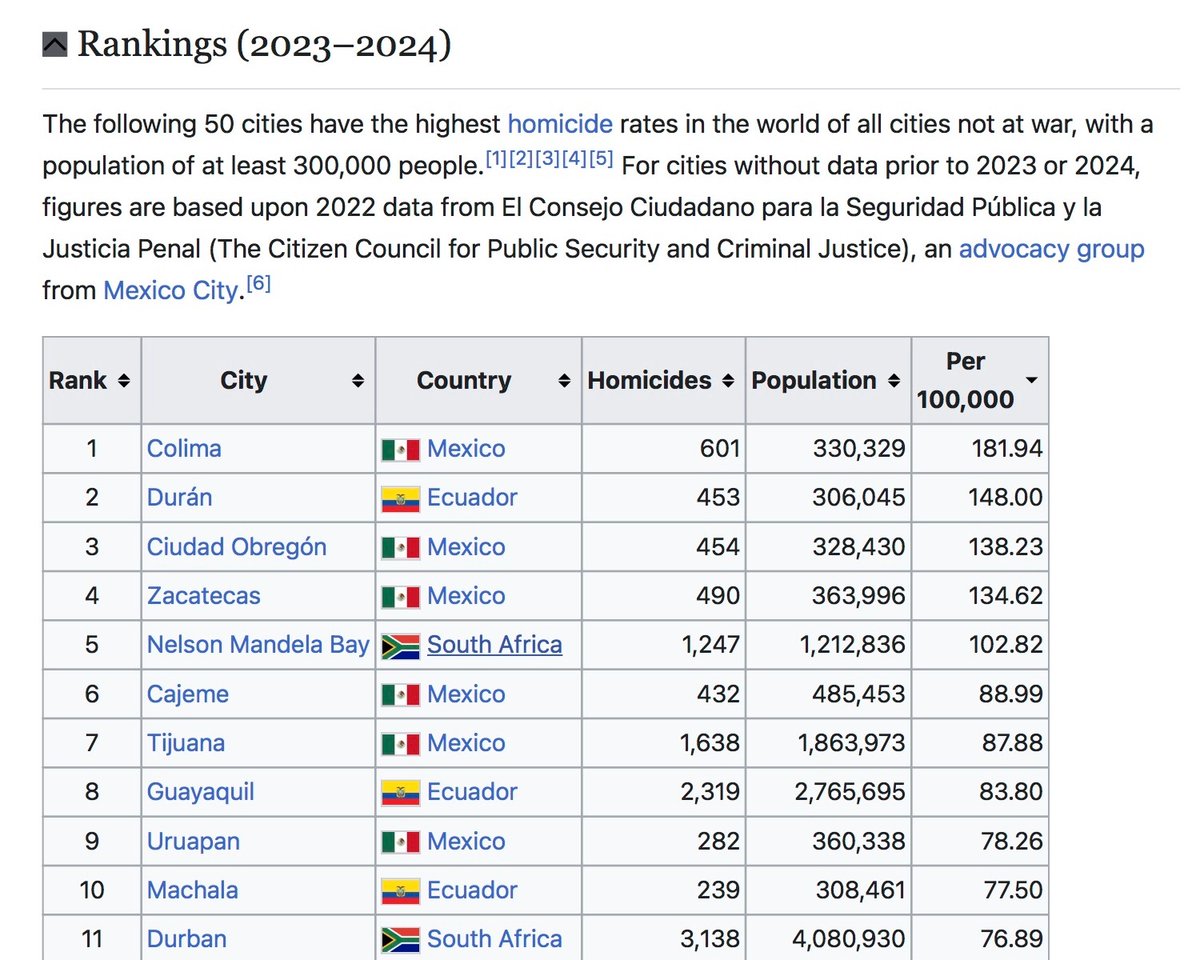Click South Africa flag icon in Durban row
Image resolution: width=1200 pixels, height=960 pixels.
tap(401, 940)
